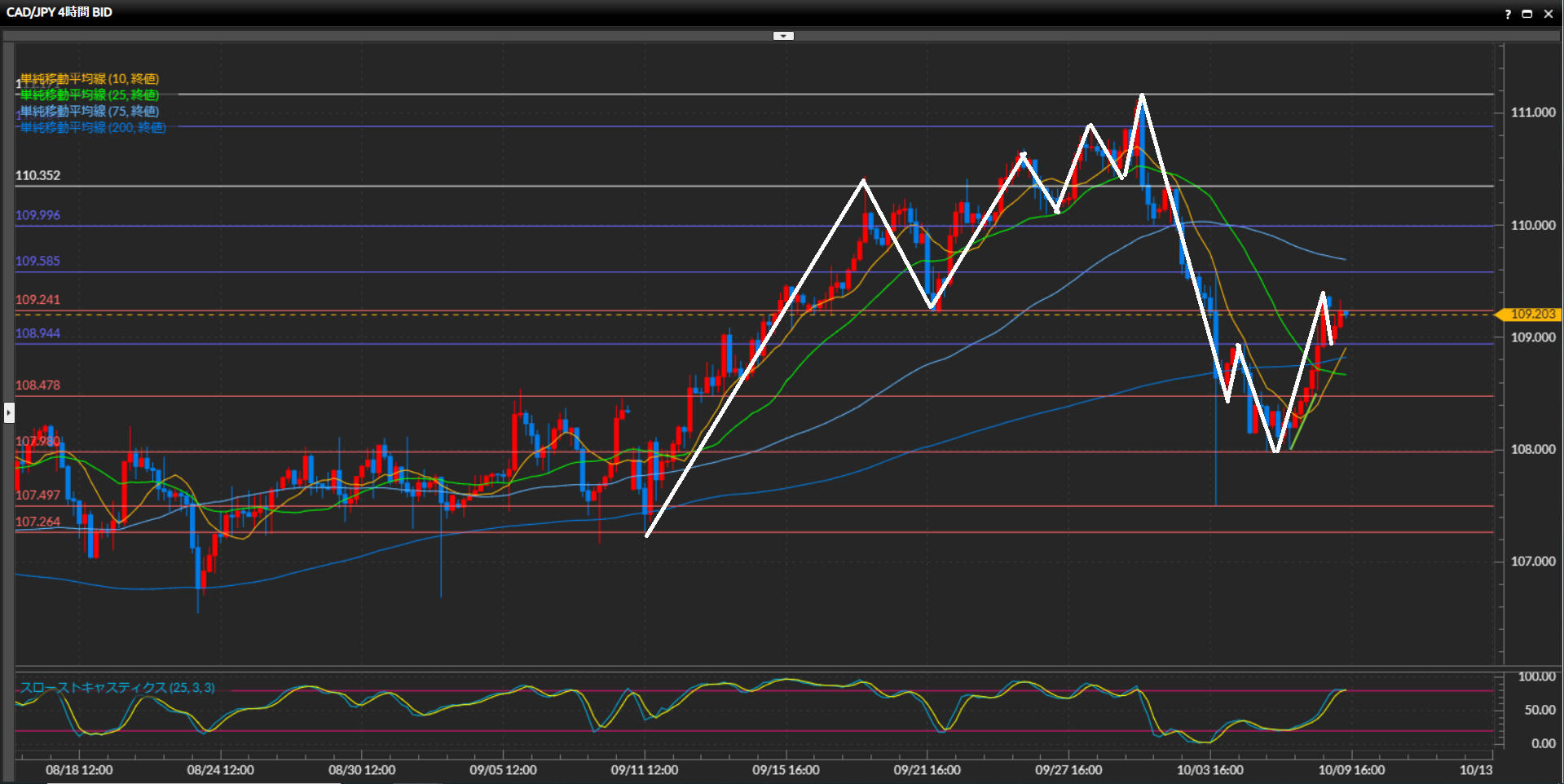This screenshot has height=784, width=1564.
Task: Click the orange 109.203 current price tag
Action: coord(1532,315)
